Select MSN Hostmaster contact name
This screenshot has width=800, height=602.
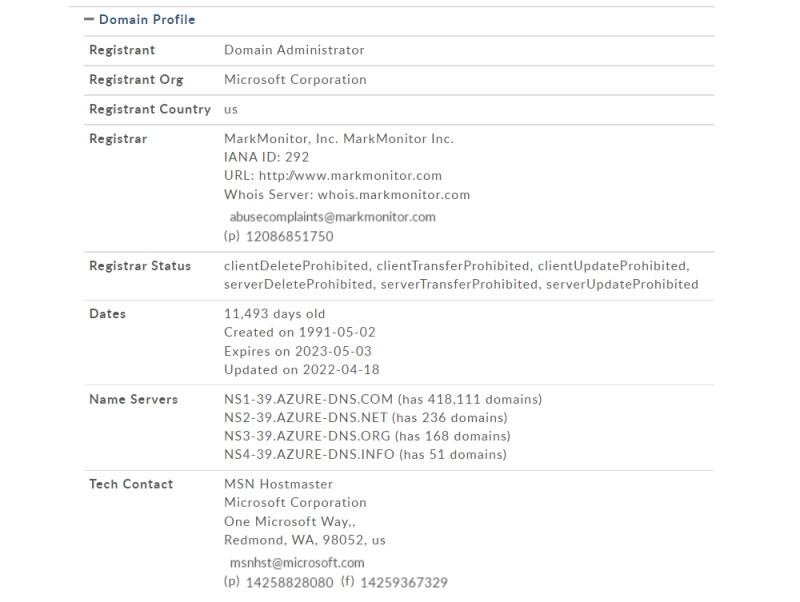coord(279,484)
